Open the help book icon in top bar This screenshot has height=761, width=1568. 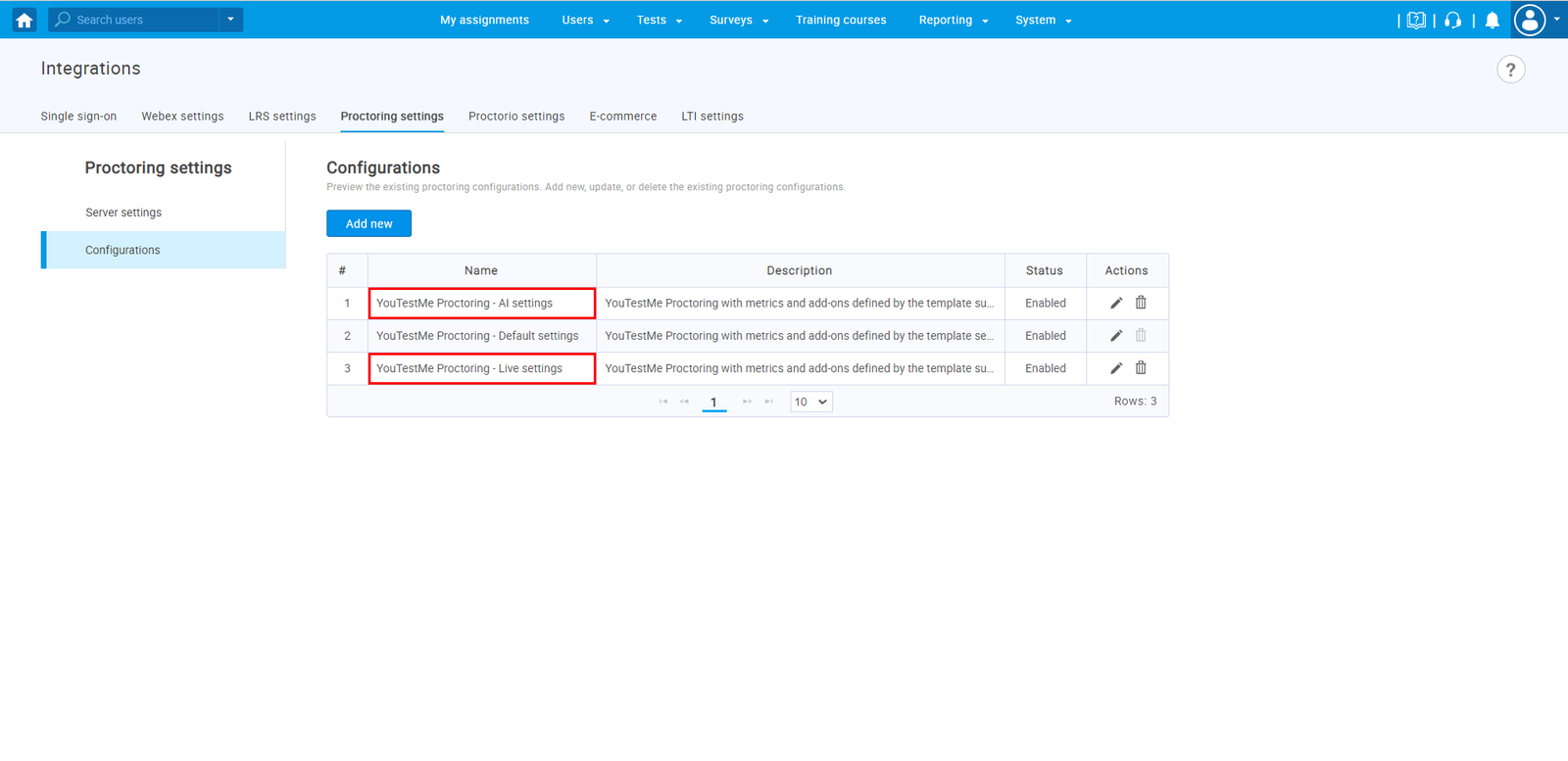tap(1416, 21)
